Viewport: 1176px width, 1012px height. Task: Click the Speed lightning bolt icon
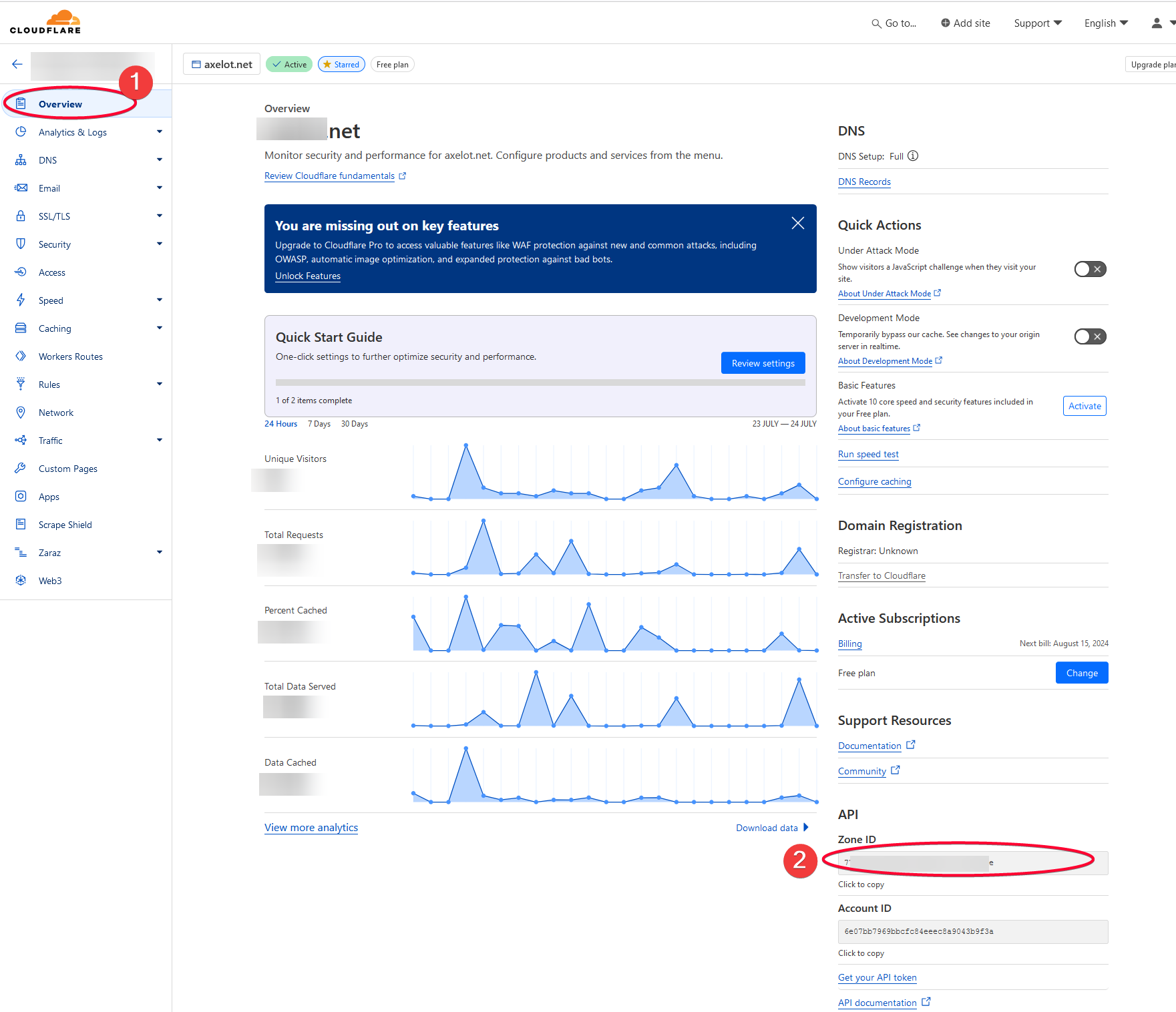[x=21, y=300]
